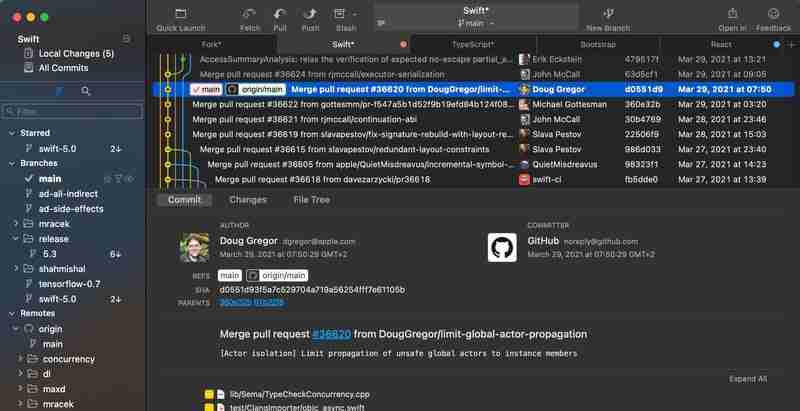800x411 pixels.
Task: Click repository settings icon beside Swift title
Action: (x=127, y=39)
